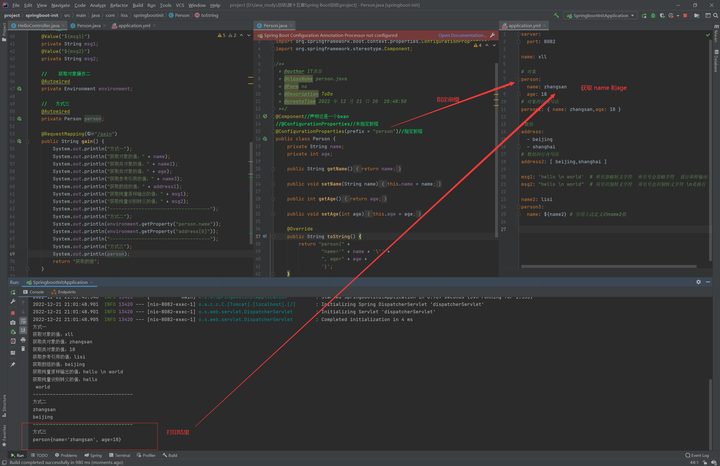Click the gutter icon beside the gain method
Screen dimensions: 720x466
click(x=19, y=141)
